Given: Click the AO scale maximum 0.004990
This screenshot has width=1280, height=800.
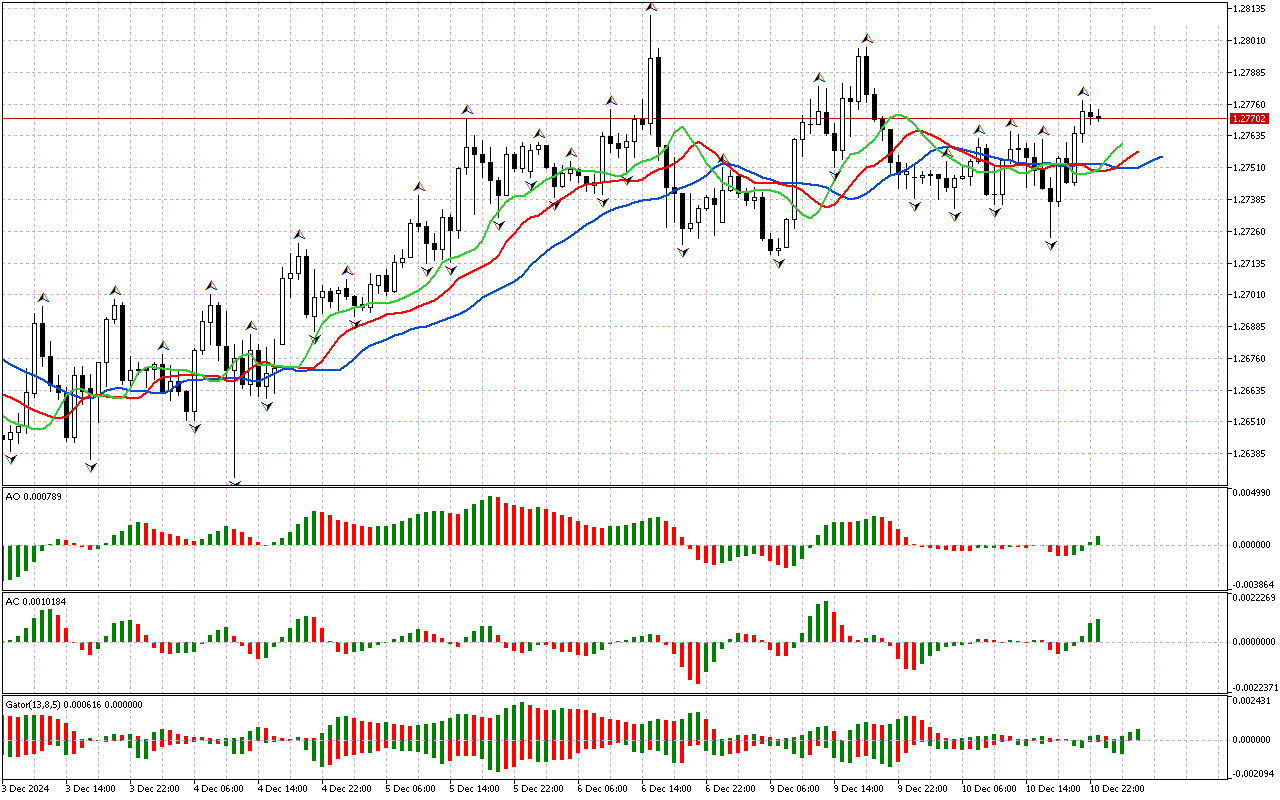Looking at the screenshot, I should [x=1252, y=494].
